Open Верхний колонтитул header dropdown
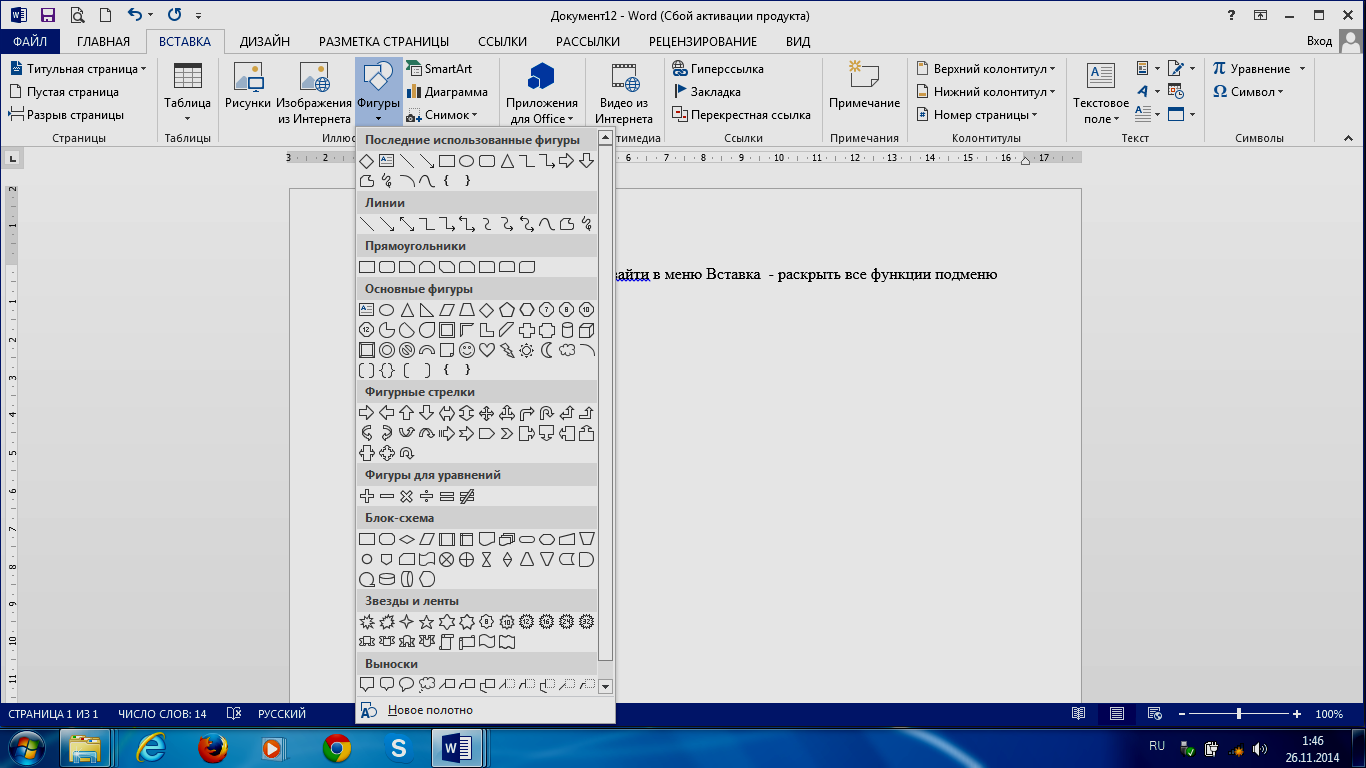This screenshot has height=768, width=1366. tap(986, 69)
